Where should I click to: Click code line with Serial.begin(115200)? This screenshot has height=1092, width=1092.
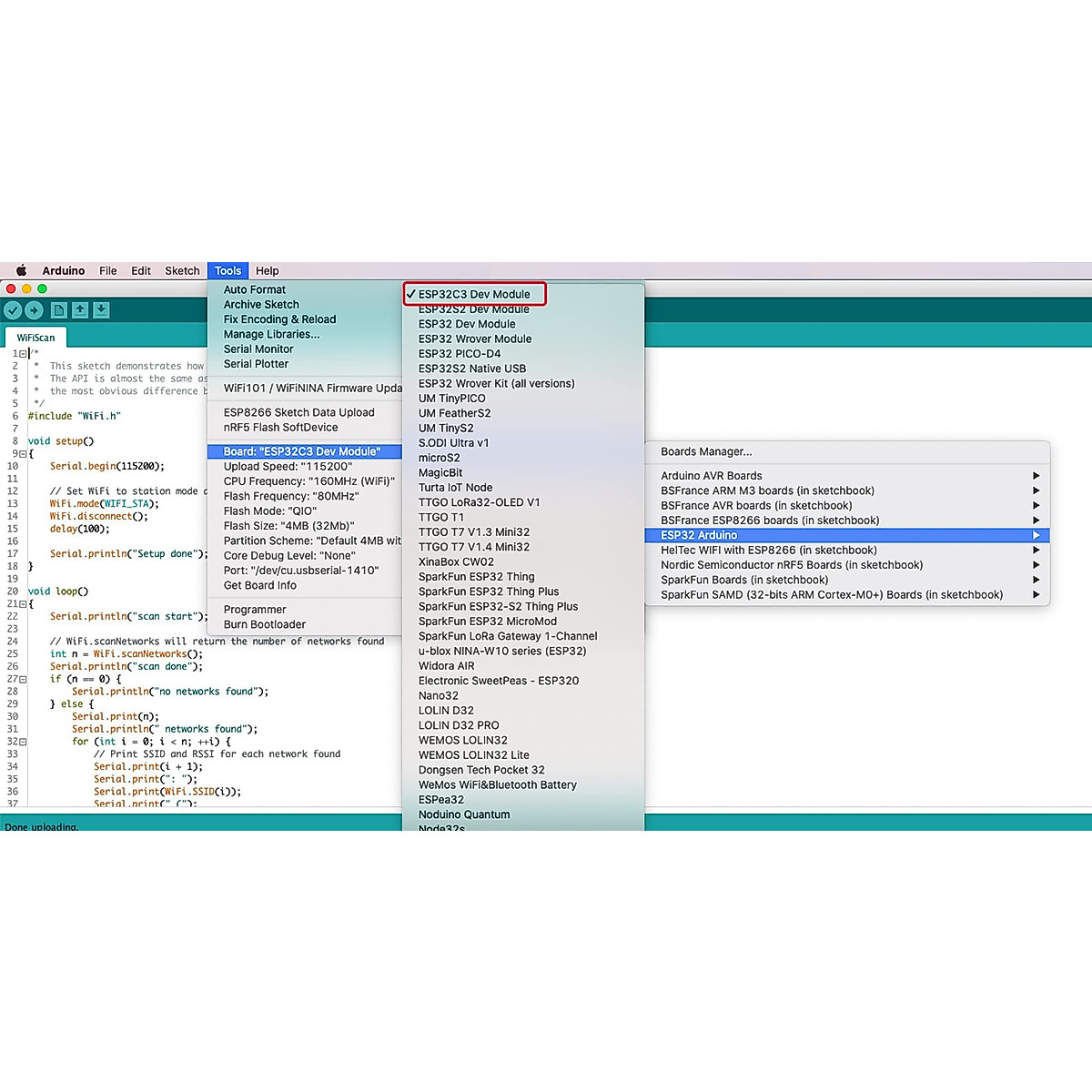pyautogui.click(x=106, y=466)
